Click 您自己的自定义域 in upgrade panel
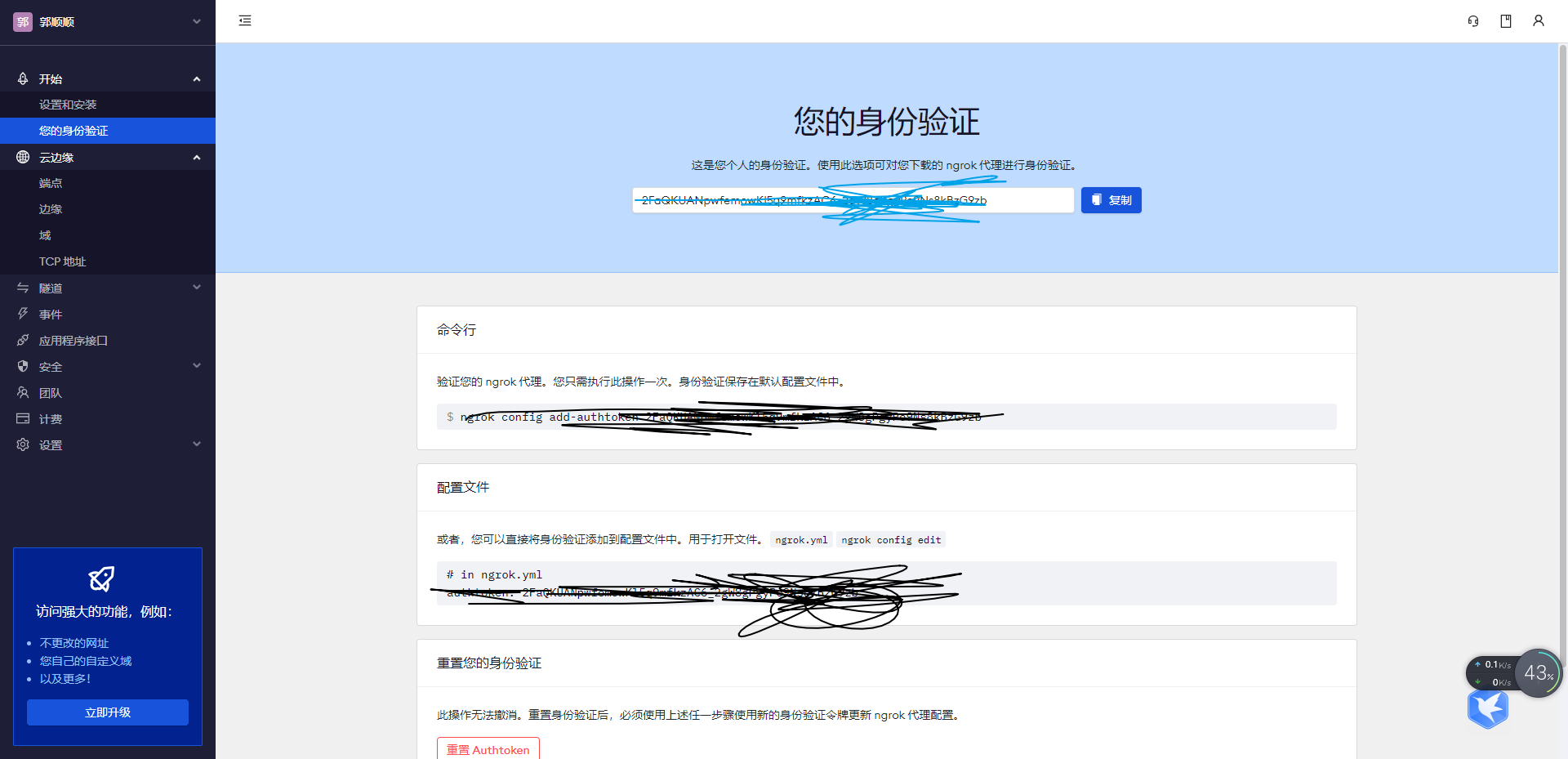This screenshot has height=759, width=1568. [x=86, y=661]
